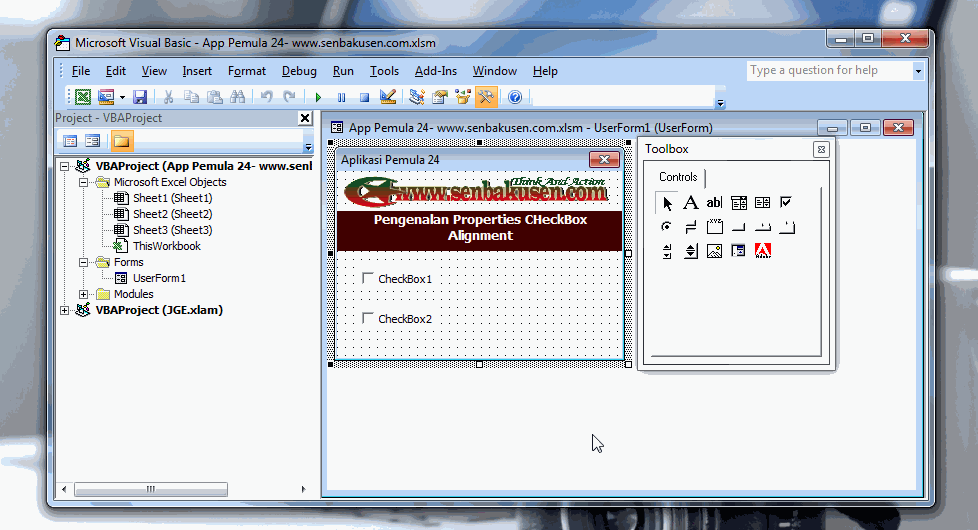Click View Object icon in Project panel
This screenshot has width=978, height=530.
[93, 141]
